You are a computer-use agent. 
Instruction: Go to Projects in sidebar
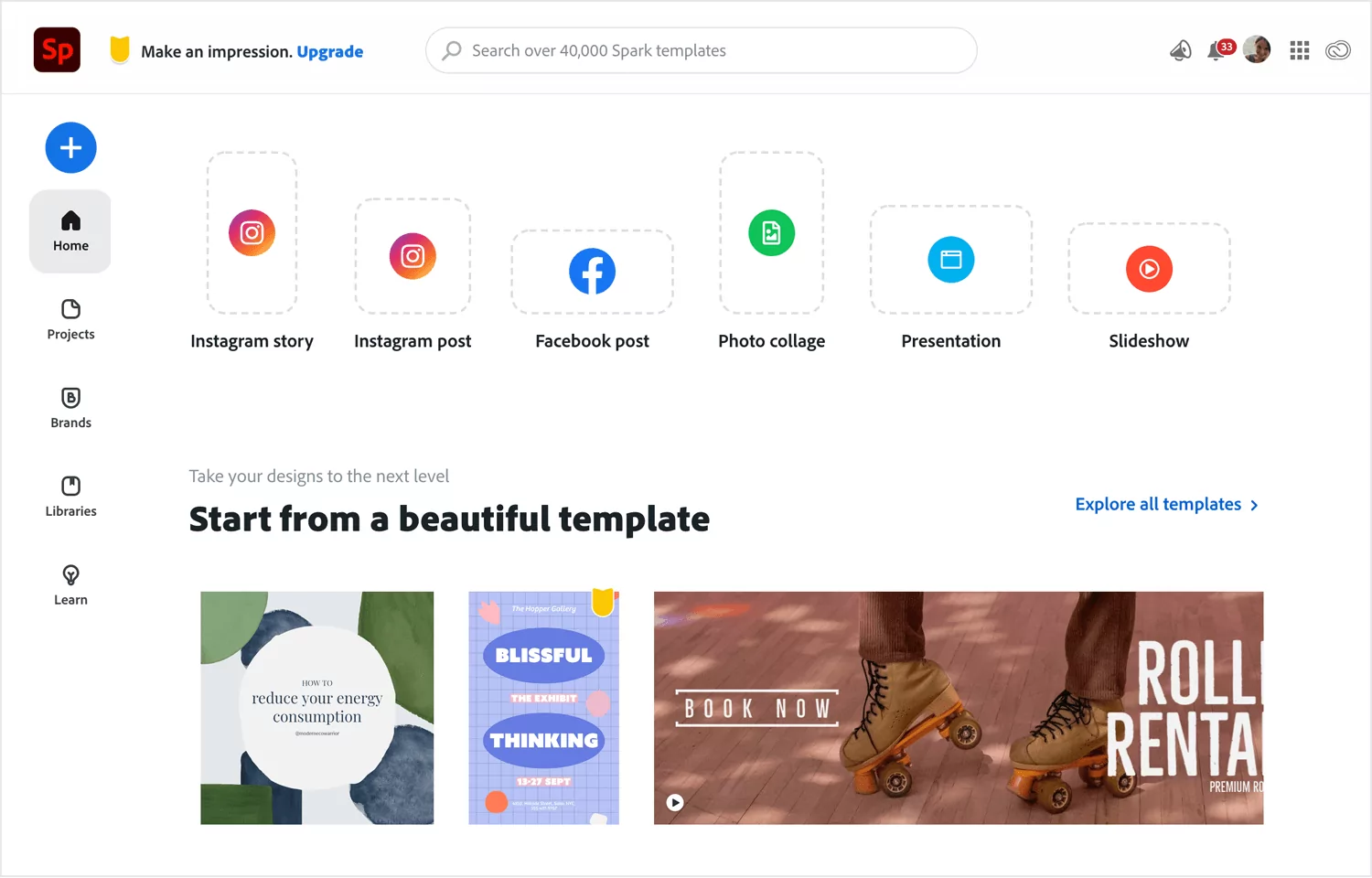click(70, 319)
